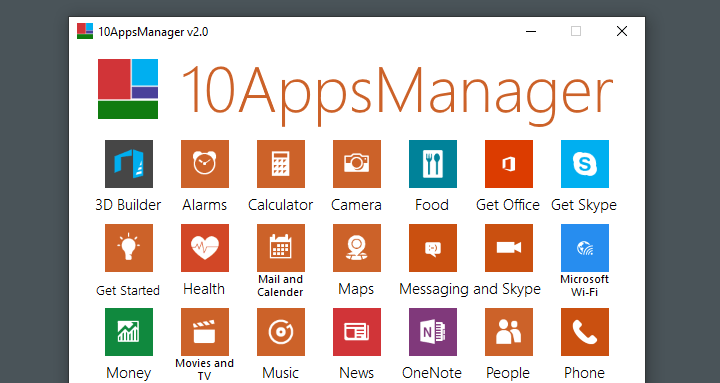
Task: Select the Maps pin icon
Action: (x=357, y=248)
